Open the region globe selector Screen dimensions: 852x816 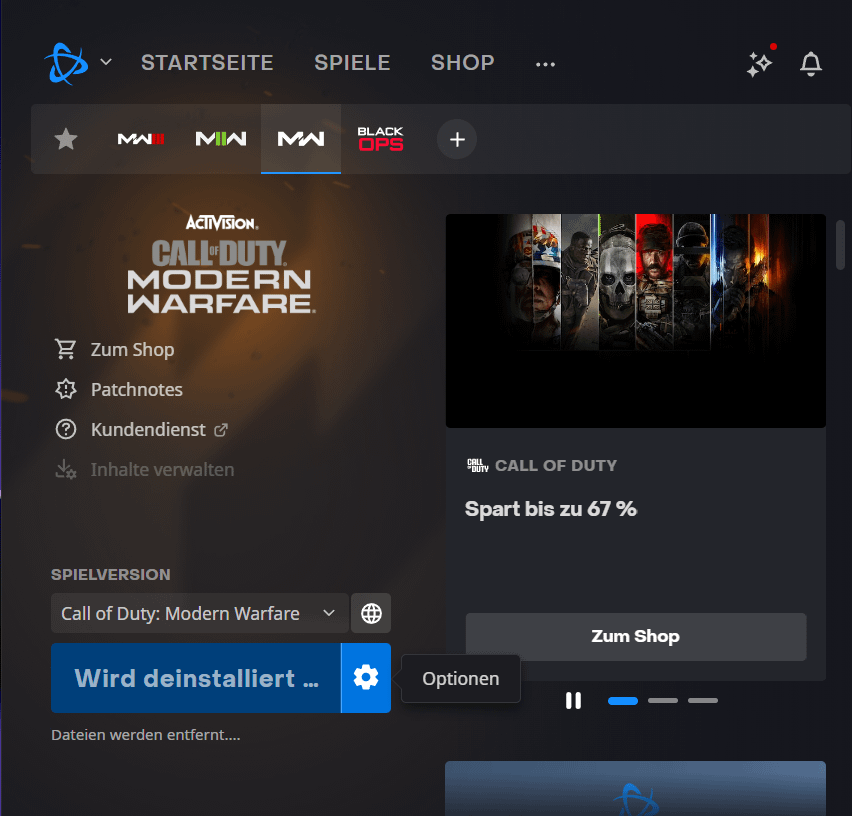371,613
